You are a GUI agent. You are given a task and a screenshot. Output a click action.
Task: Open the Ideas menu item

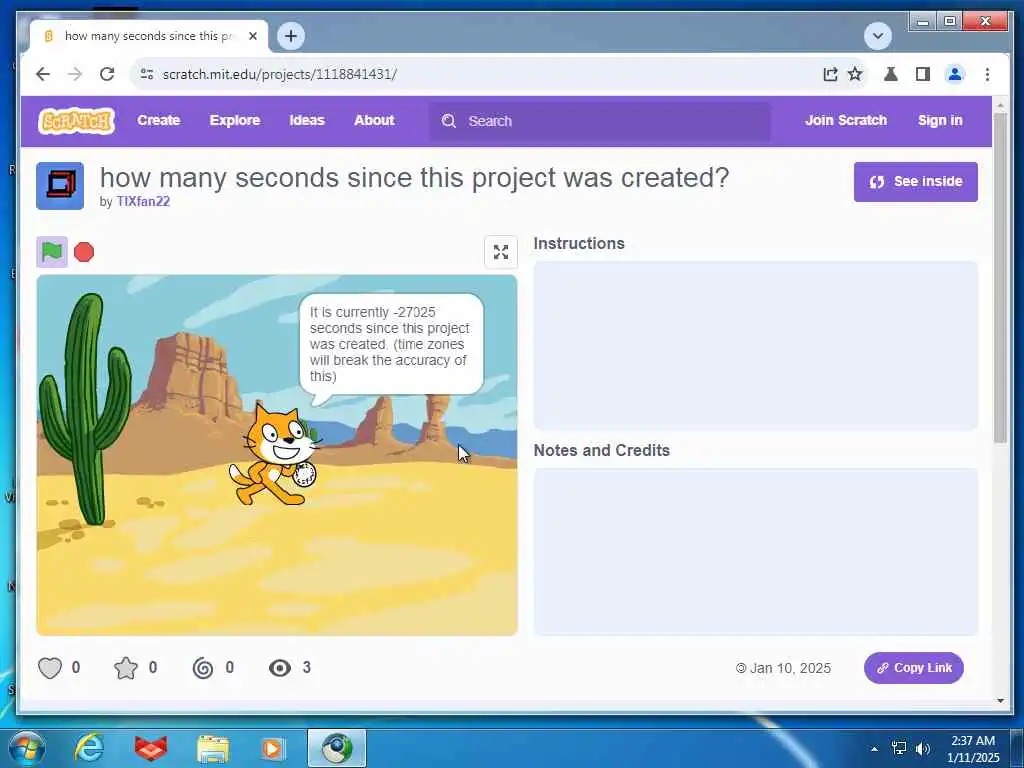(x=307, y=121)
